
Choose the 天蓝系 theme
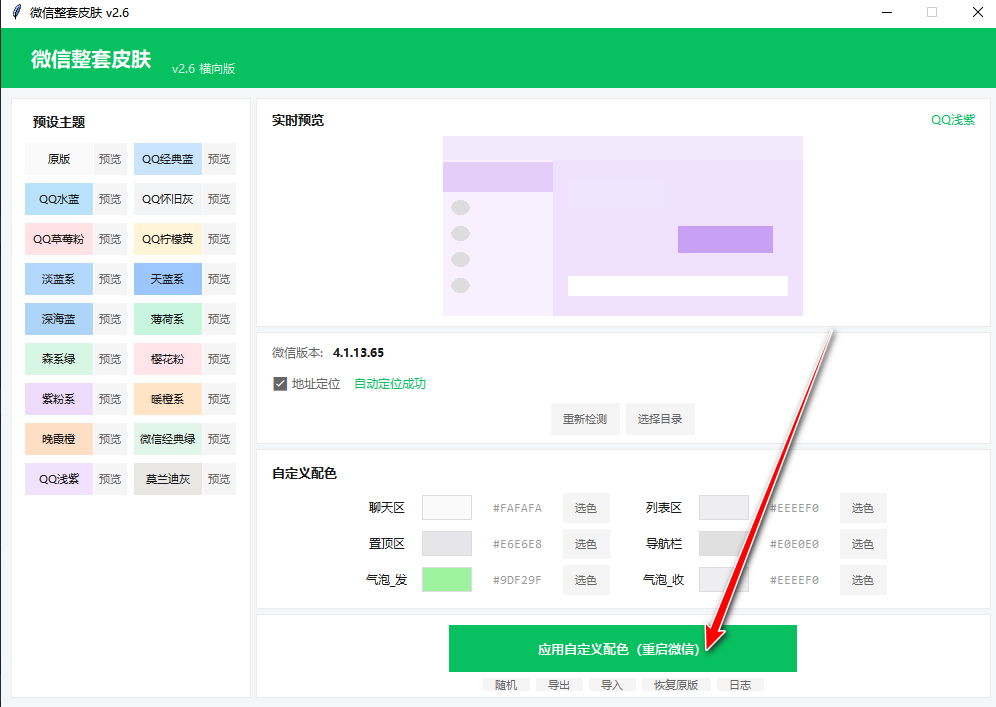coord(168,279)
